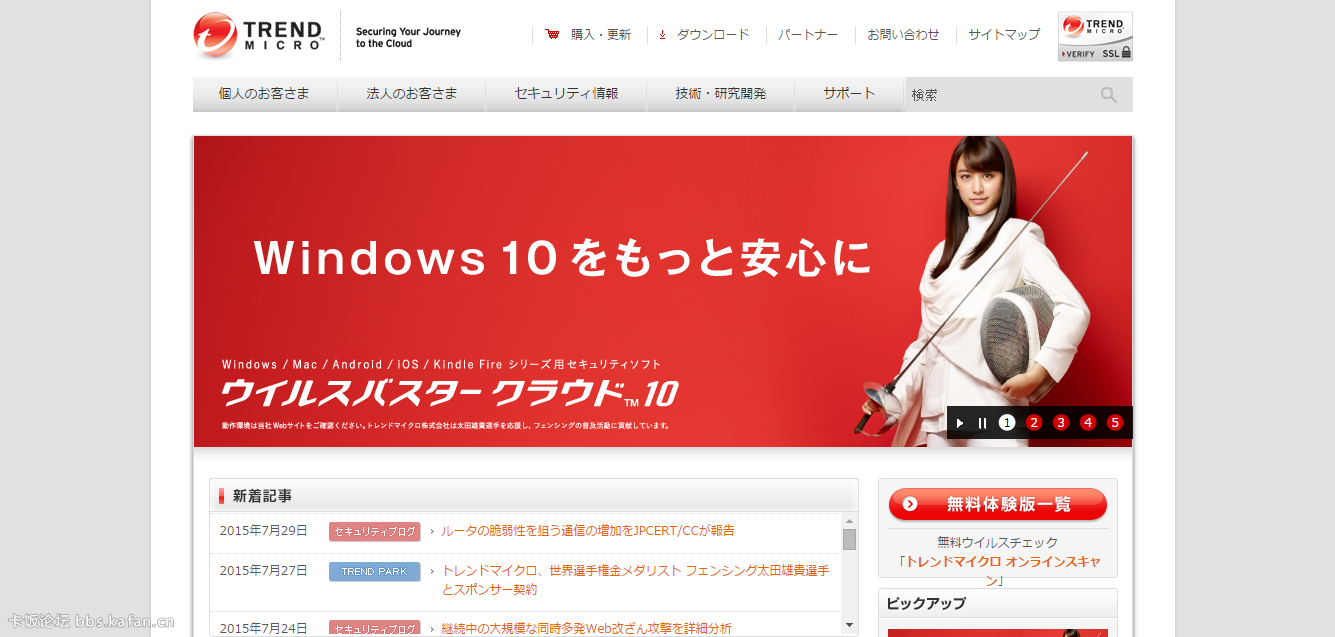The image size is (1335, 637).
Task: Open the 法人のお客さま menu
Action: (x=411, y=94)
